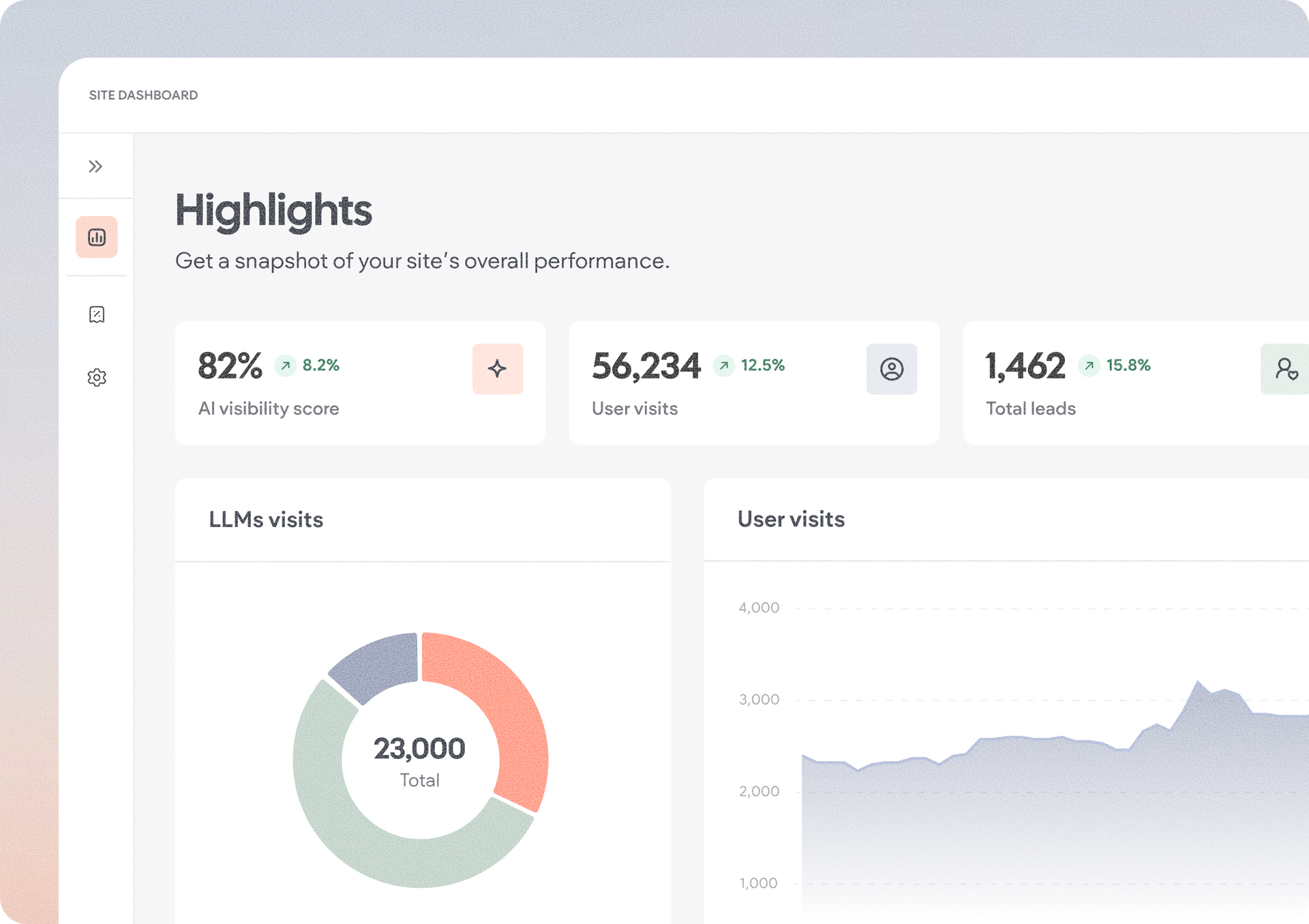Click the 12.5% trend arrow badge

[724, 366]
